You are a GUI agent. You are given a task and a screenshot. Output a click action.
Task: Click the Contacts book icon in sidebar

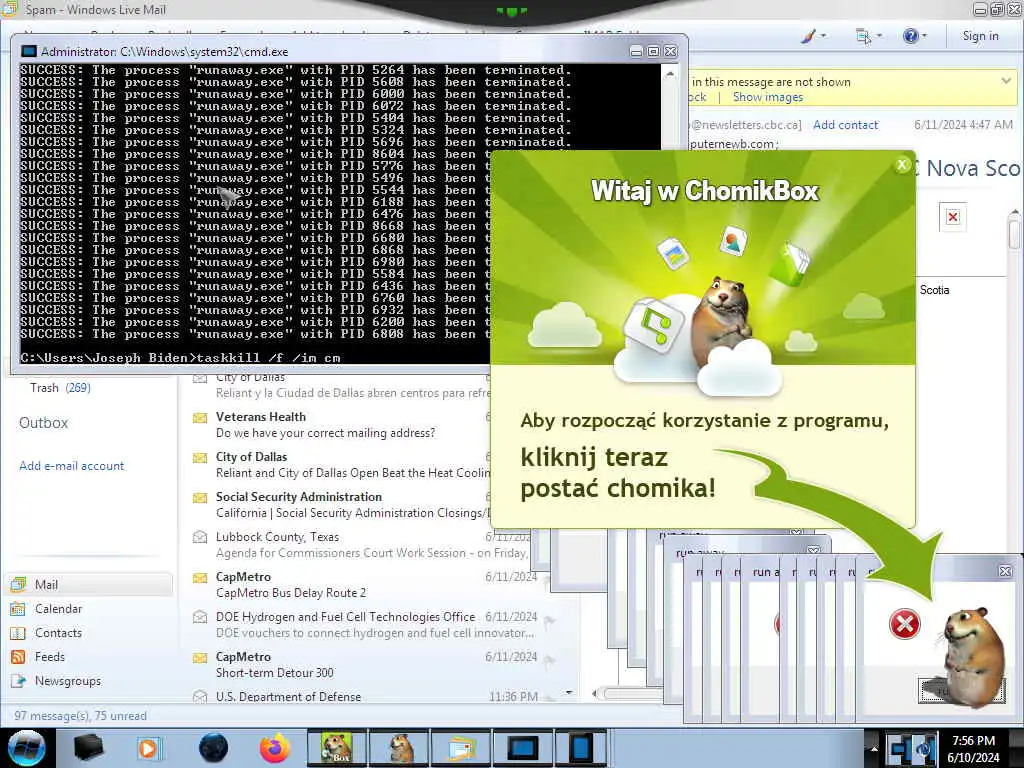coord(18,633)
